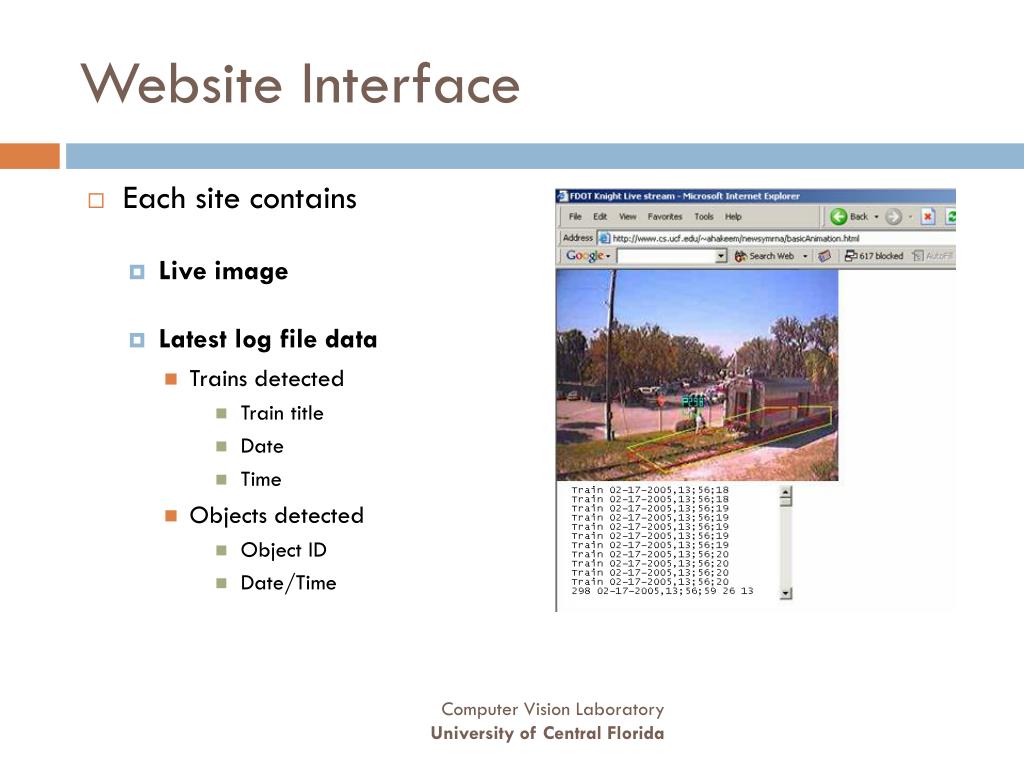Click the green Refresh icon
The width and height of the screenshot is (1024, 768).
point(952,217)
